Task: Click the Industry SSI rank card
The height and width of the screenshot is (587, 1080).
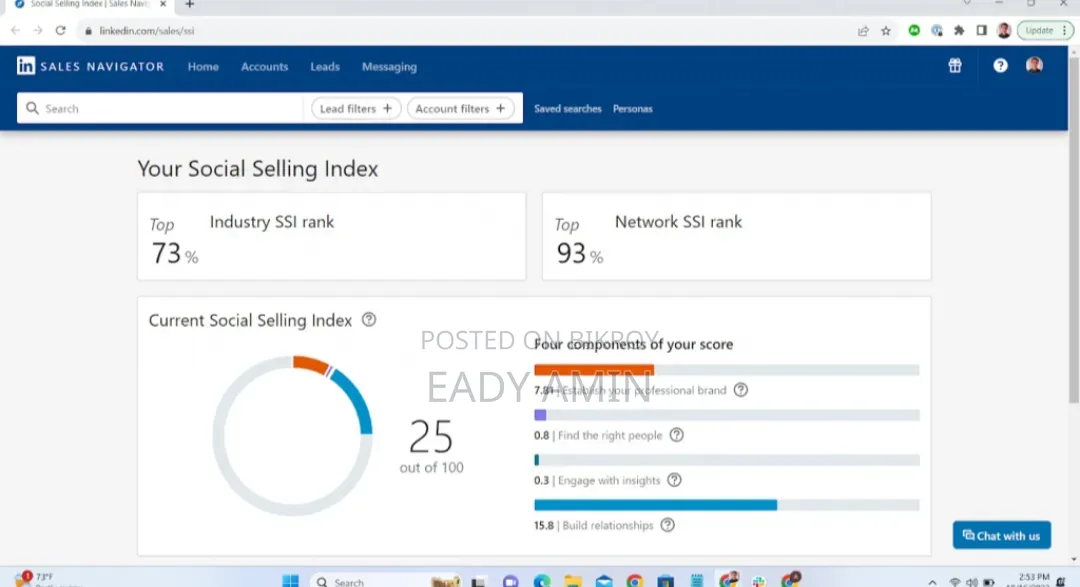Action: coord(331,236)
